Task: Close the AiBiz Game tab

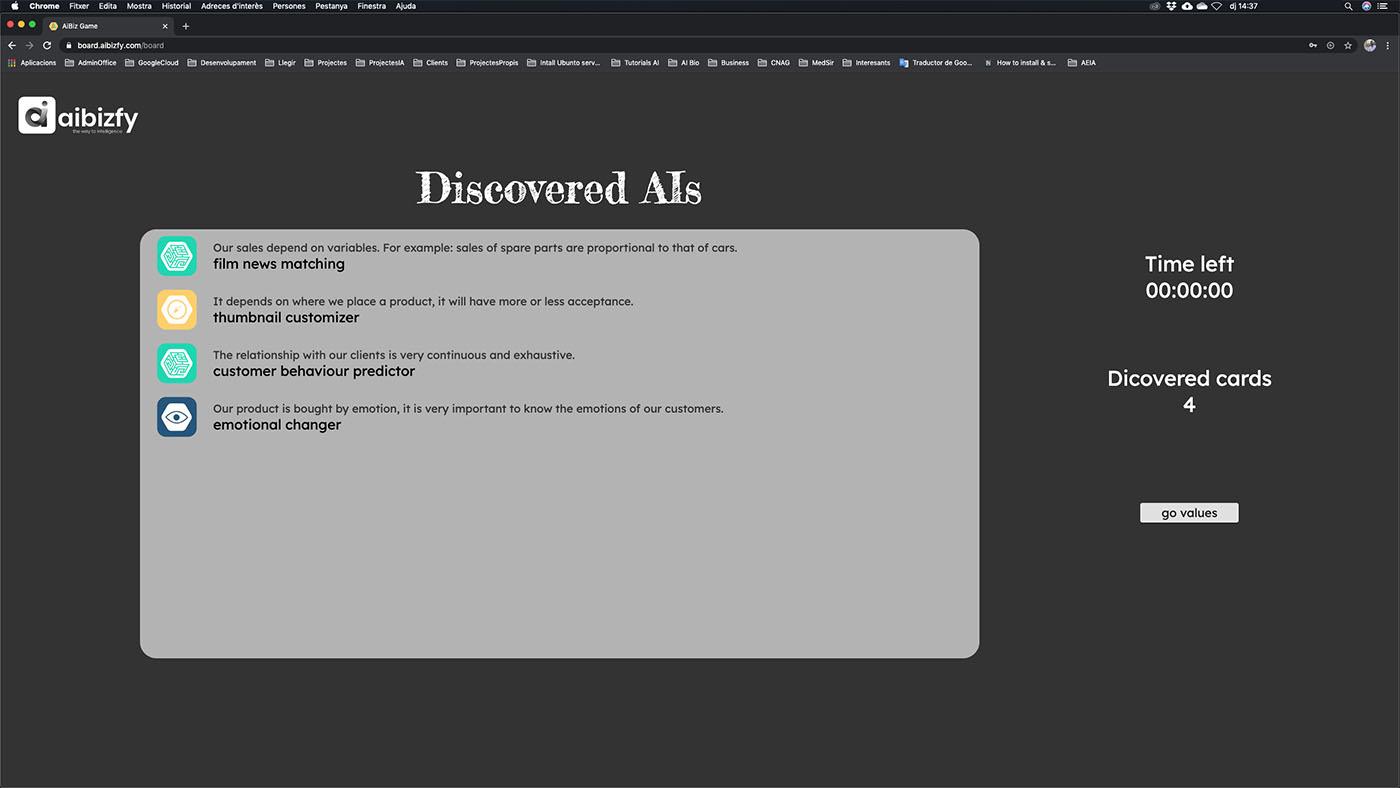Action: point(165,26)
